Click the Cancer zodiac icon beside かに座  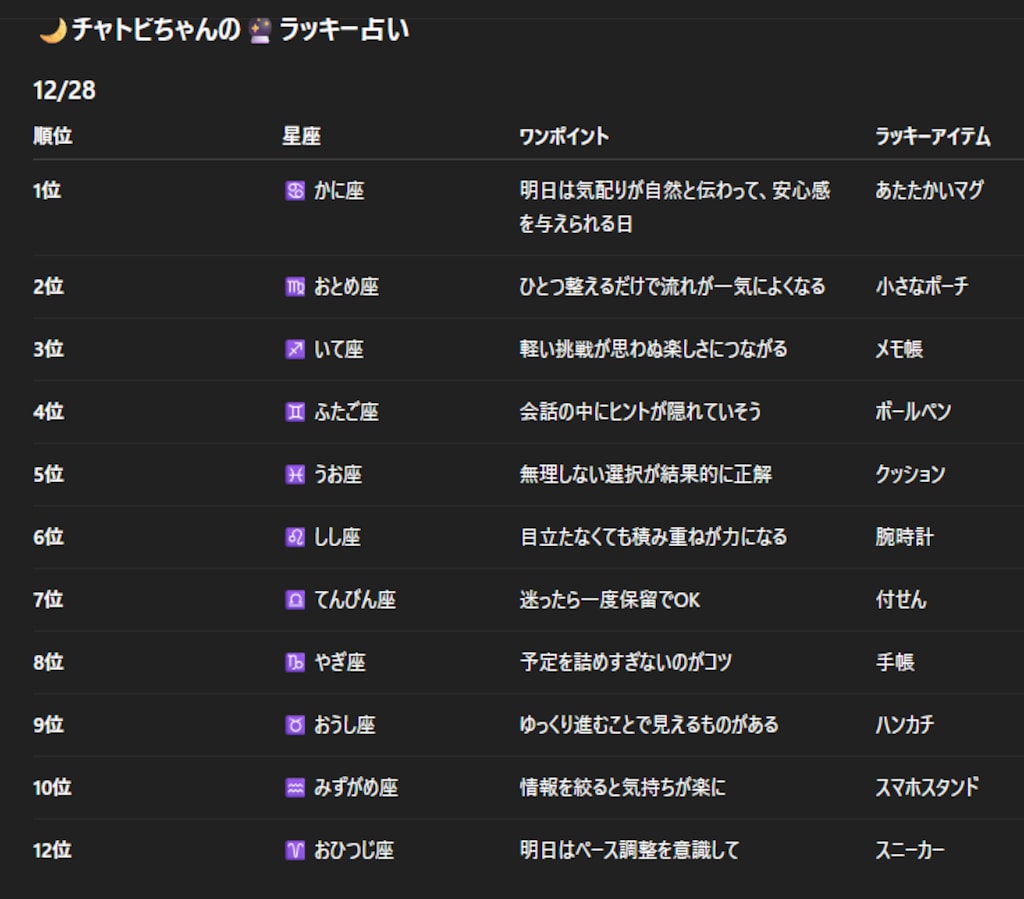tap(293, 191)
